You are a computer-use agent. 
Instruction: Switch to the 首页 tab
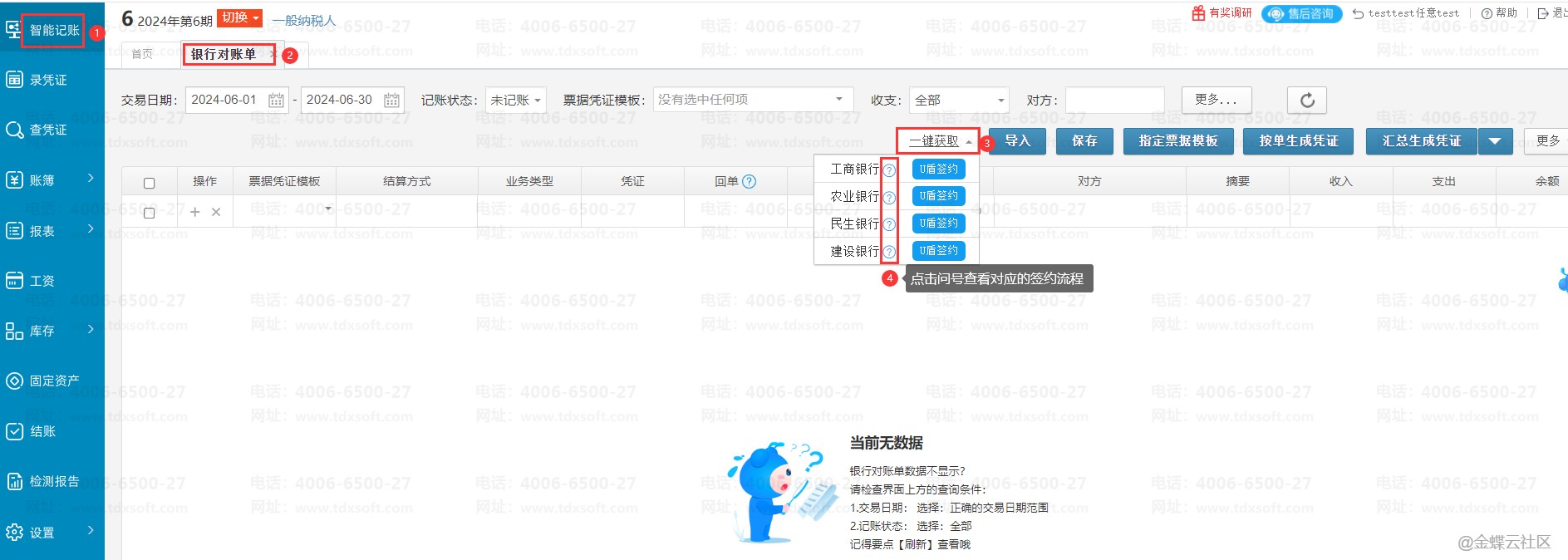point(142,54)
